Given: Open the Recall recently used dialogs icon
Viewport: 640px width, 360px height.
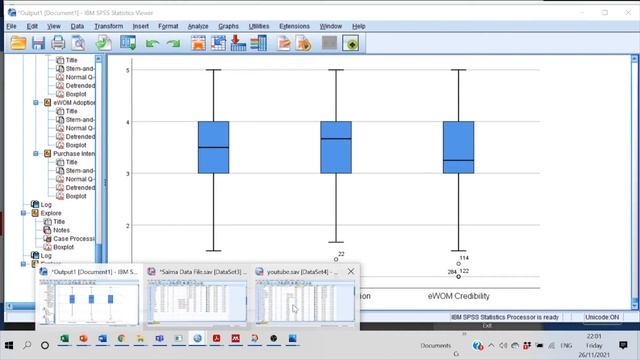Looking at the screenshot, I should point(128,43).
